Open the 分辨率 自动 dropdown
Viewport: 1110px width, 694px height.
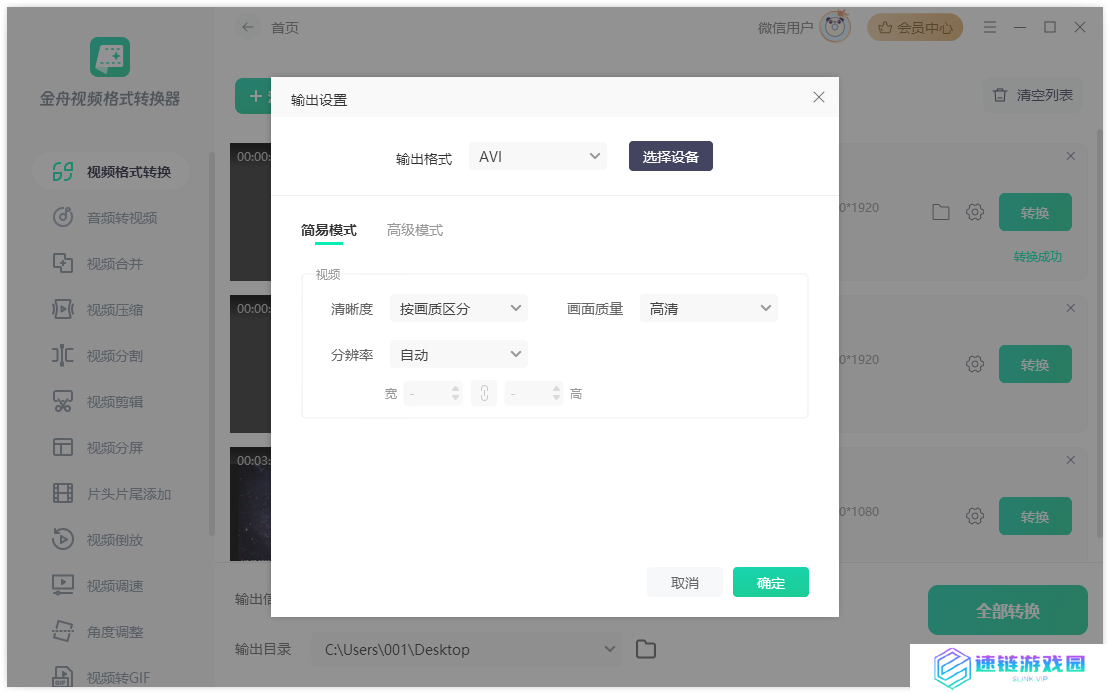(x=459, y=355)
